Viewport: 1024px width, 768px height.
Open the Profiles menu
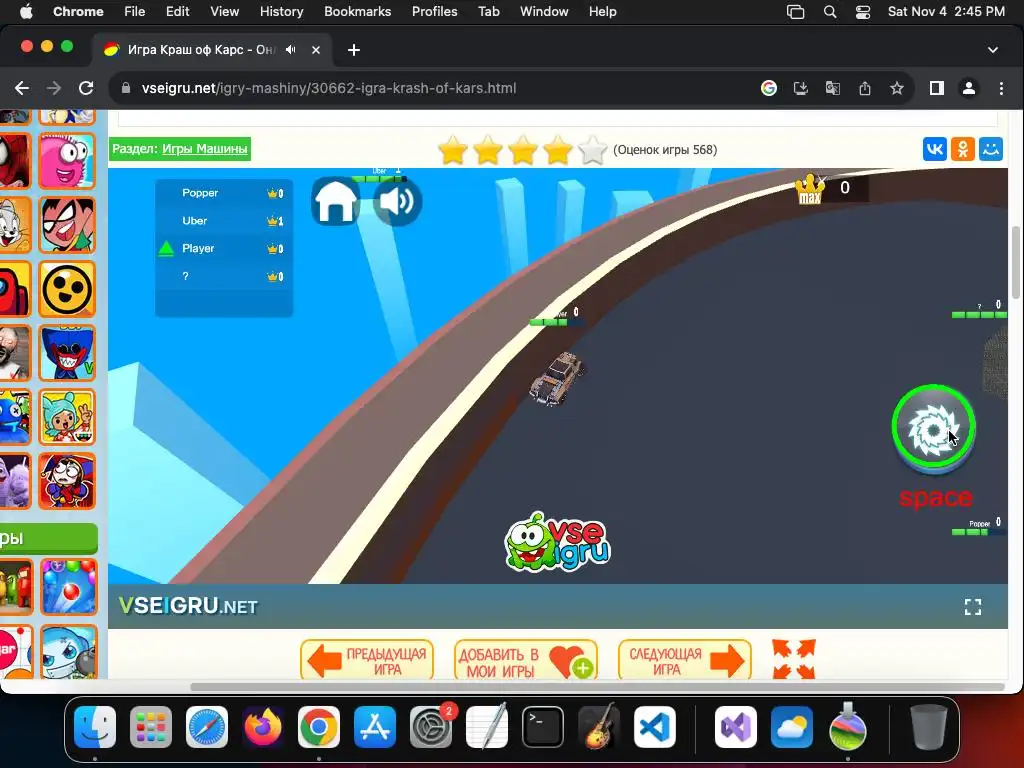pos(434,12)
